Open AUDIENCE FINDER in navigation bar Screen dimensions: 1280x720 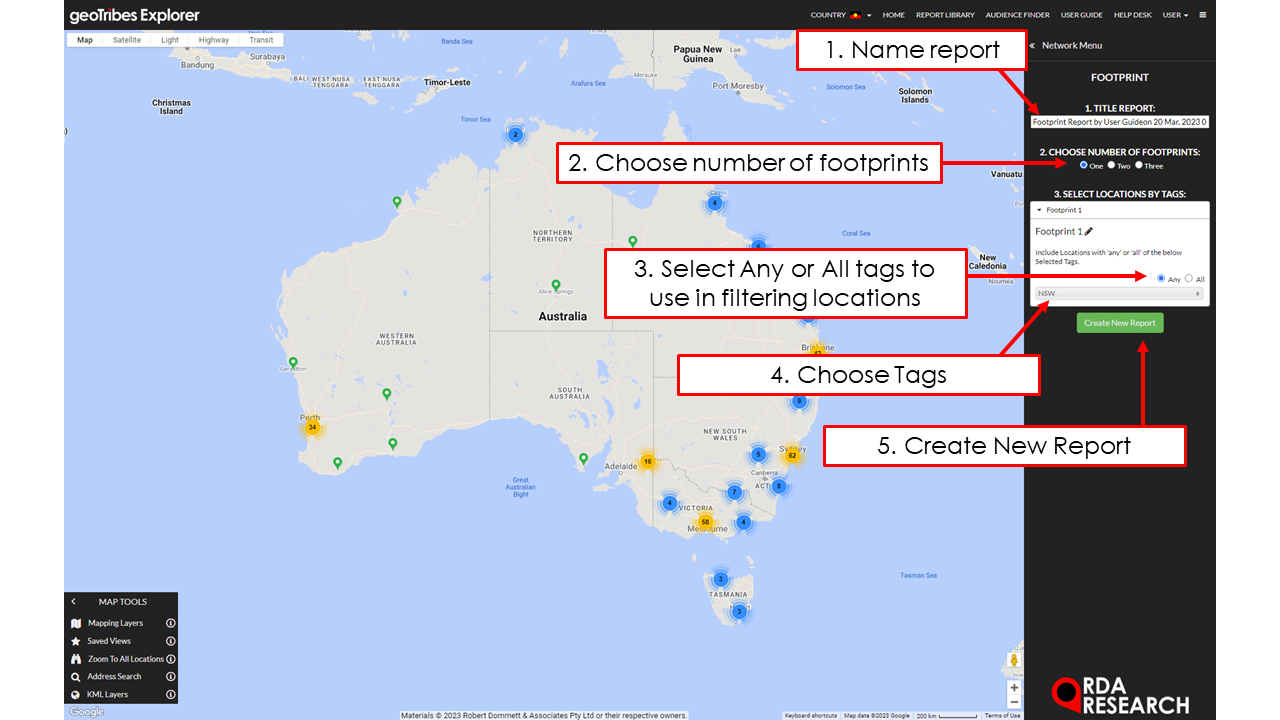pyautogui.click(x=1018, y=15)
